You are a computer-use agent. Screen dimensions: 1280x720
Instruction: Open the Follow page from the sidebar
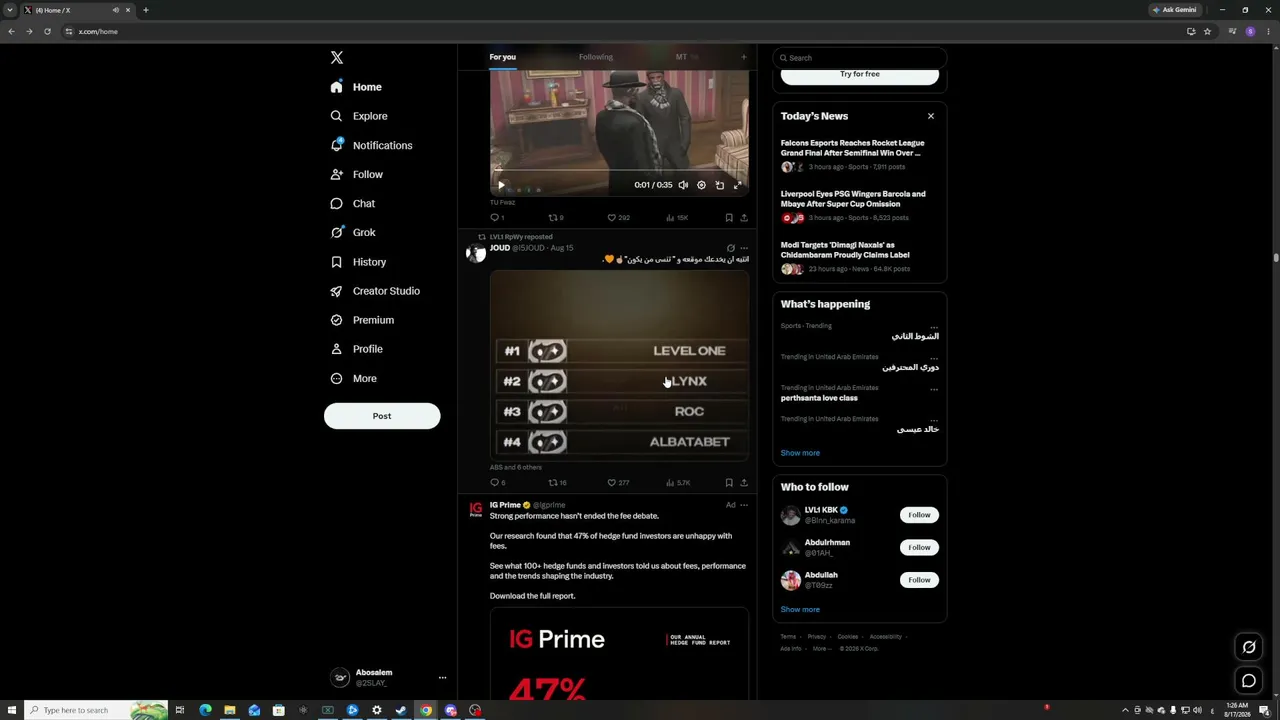pyautogui.click(x=357, y=174)
